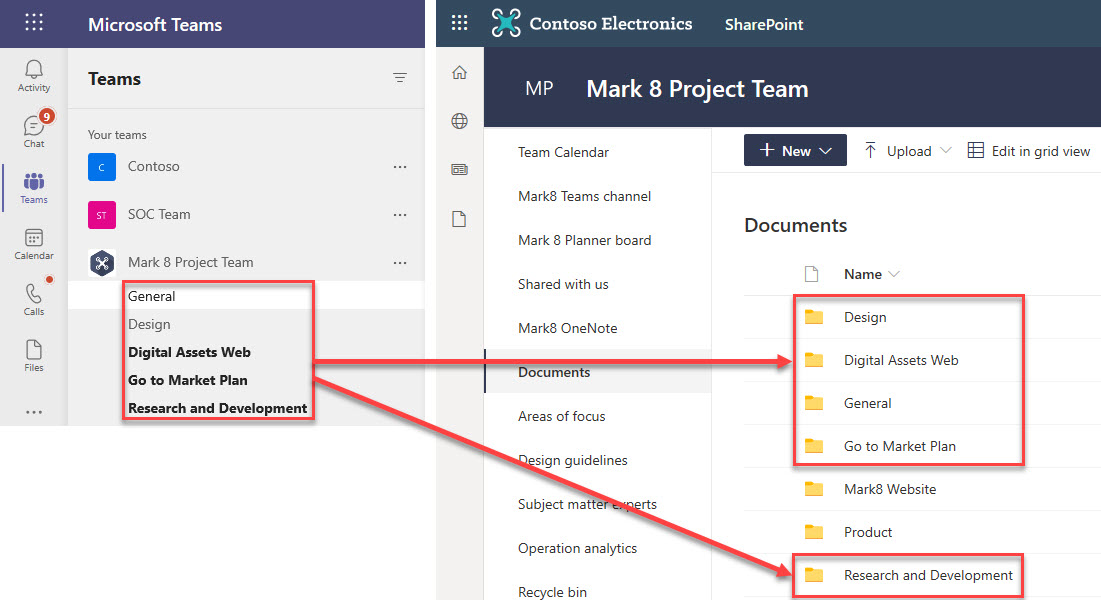Select SOC Team name in list
Screen dimensions: 1101x600
(x=159, y=214)
